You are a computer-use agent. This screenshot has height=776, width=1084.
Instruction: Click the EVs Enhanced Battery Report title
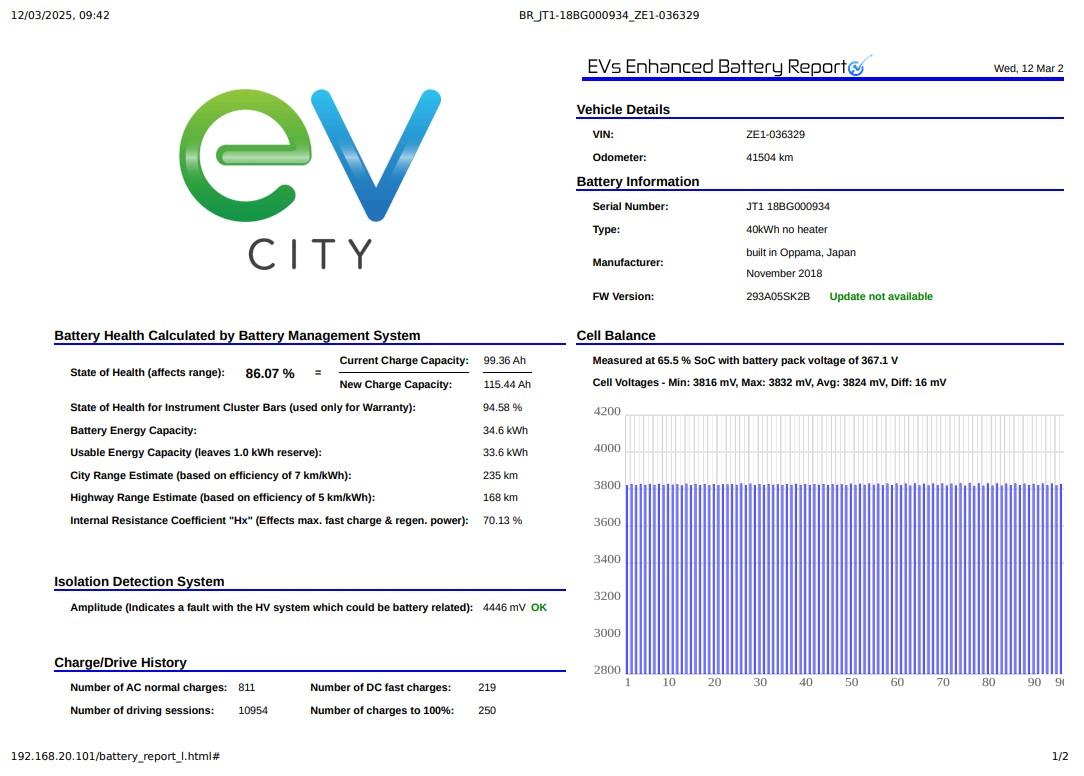[x=717, y=66]
